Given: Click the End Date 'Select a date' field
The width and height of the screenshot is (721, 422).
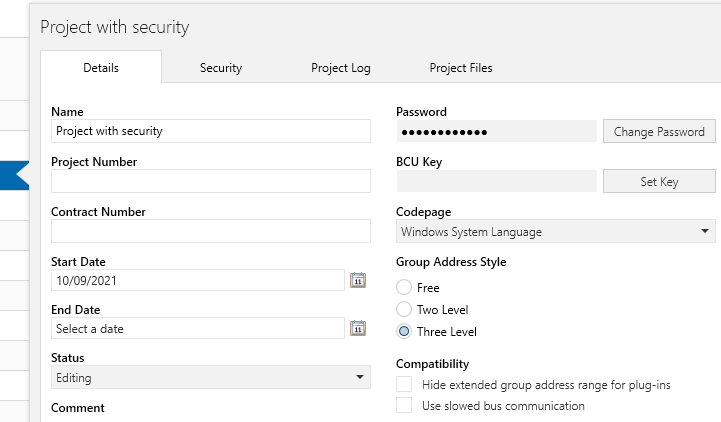Looking at the screenshot, I should [198, 328].
